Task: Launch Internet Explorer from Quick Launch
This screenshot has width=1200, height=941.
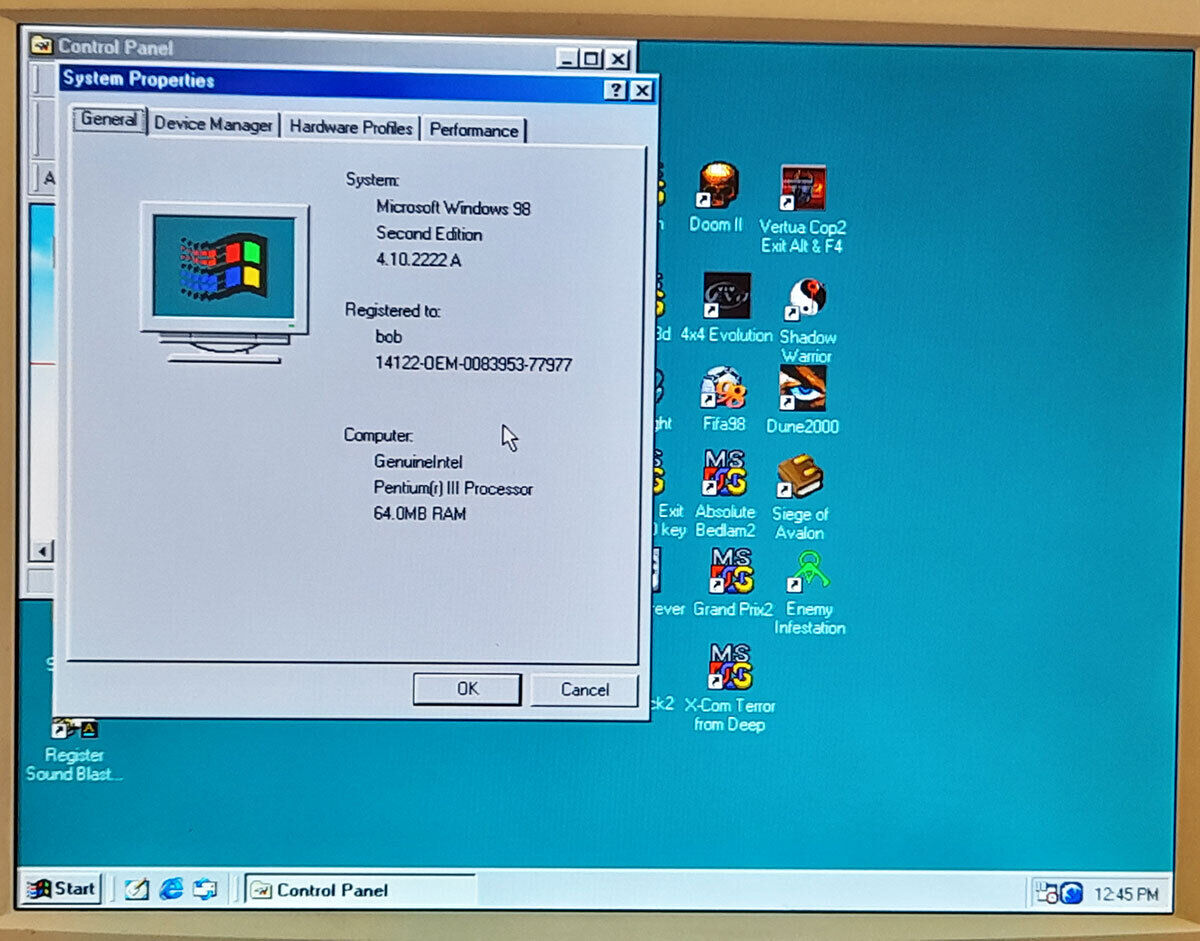Action: pos(171,888)
